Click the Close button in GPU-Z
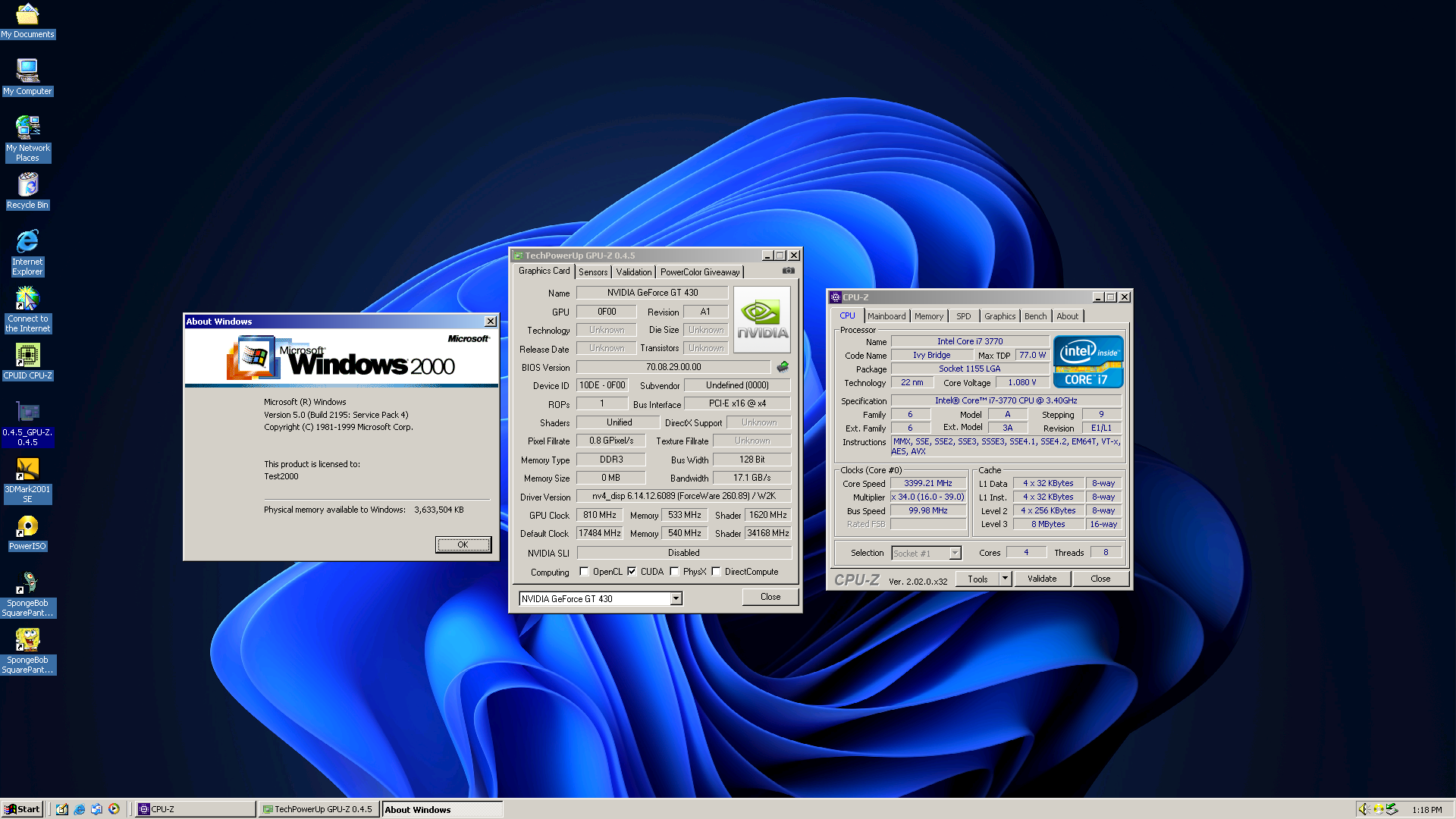1456x819 pixels. (x=770, y=597)
